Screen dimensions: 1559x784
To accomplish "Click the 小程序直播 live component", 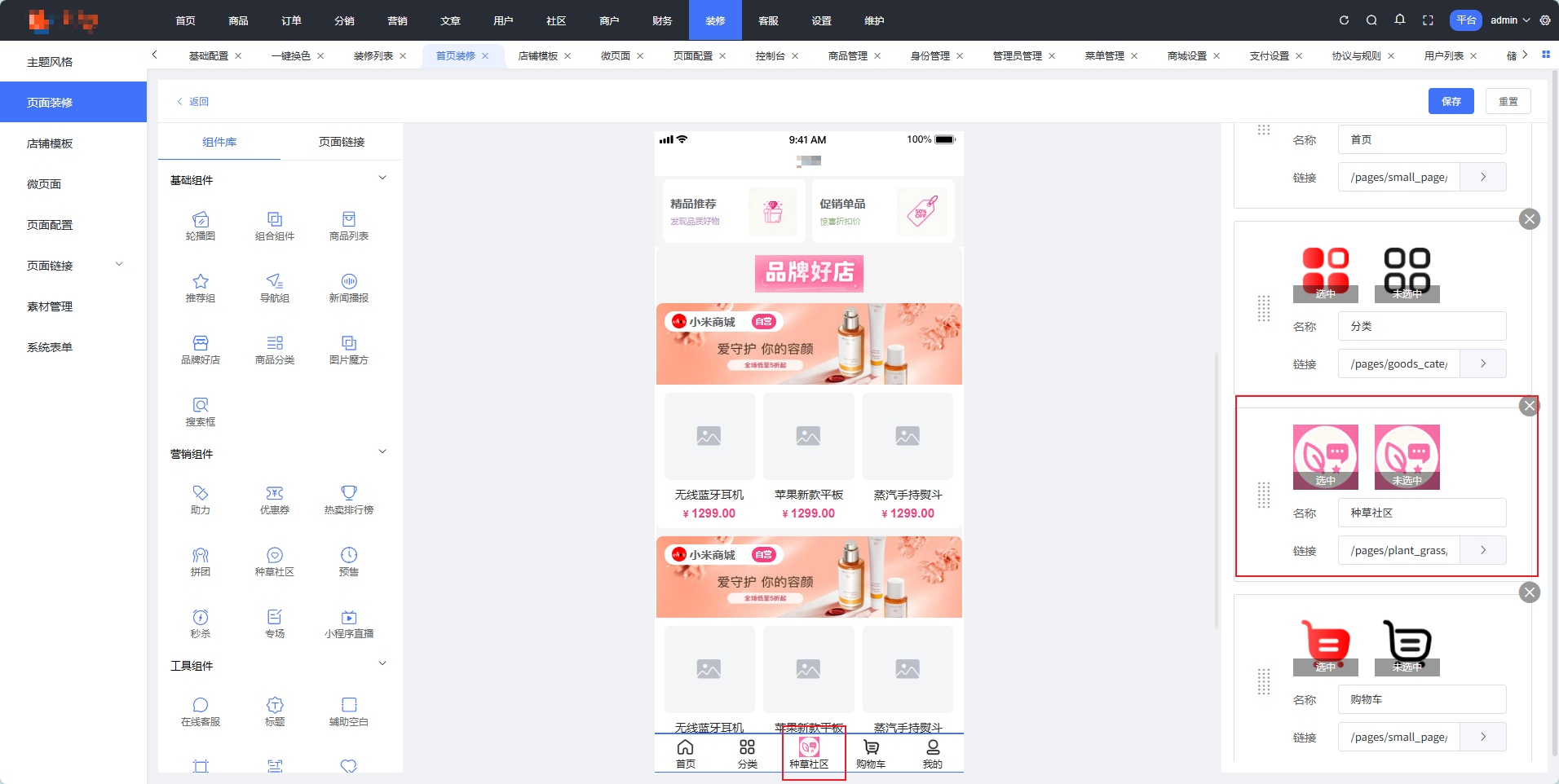I will pyautogui.click(x=348, y=623).
